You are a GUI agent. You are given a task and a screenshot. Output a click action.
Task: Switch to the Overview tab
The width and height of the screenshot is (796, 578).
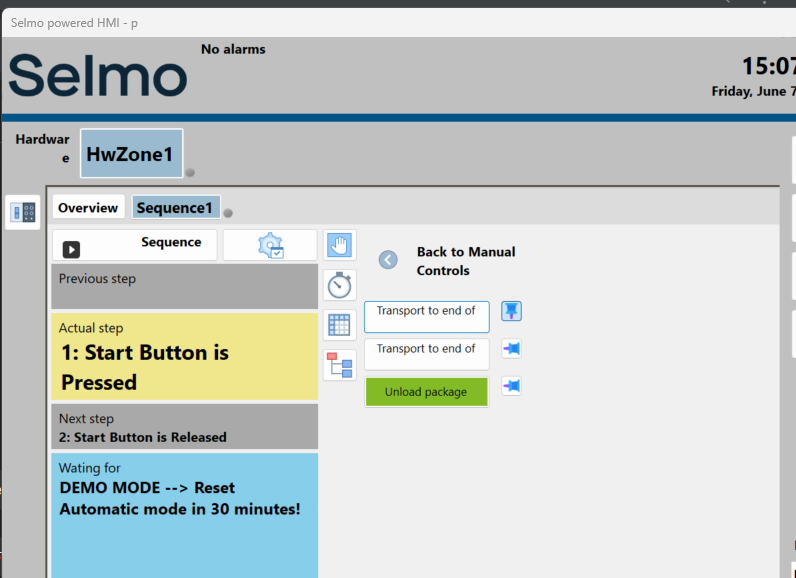[88, 208]
